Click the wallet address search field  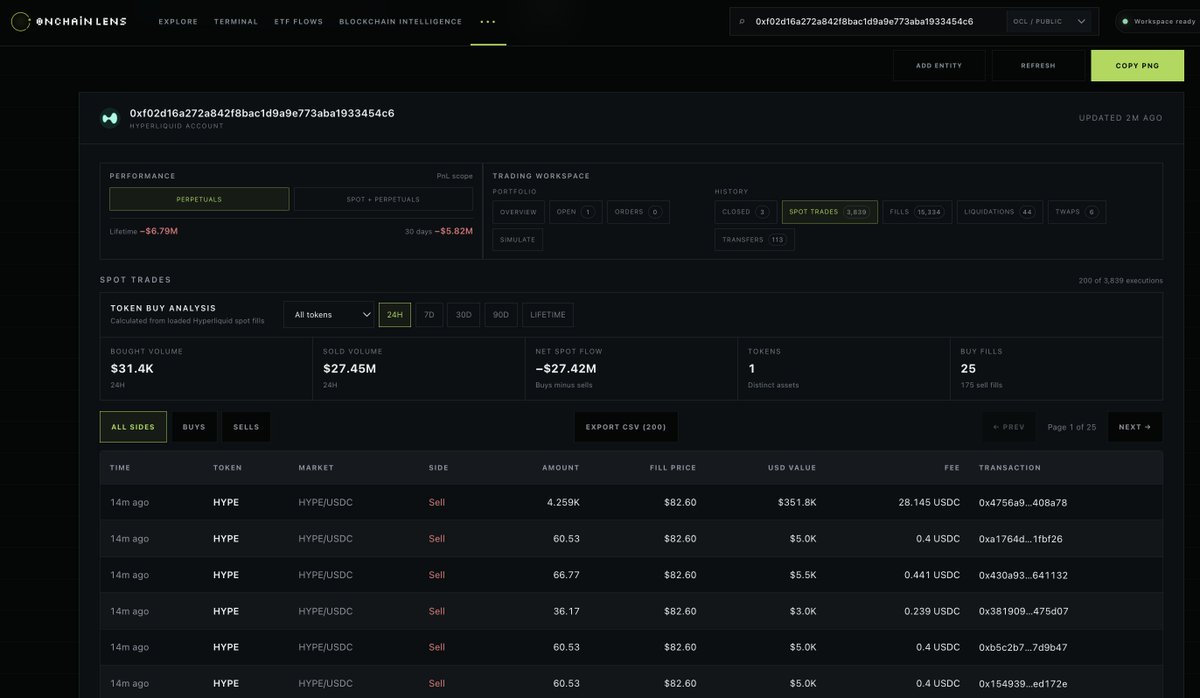pos(864,21)
